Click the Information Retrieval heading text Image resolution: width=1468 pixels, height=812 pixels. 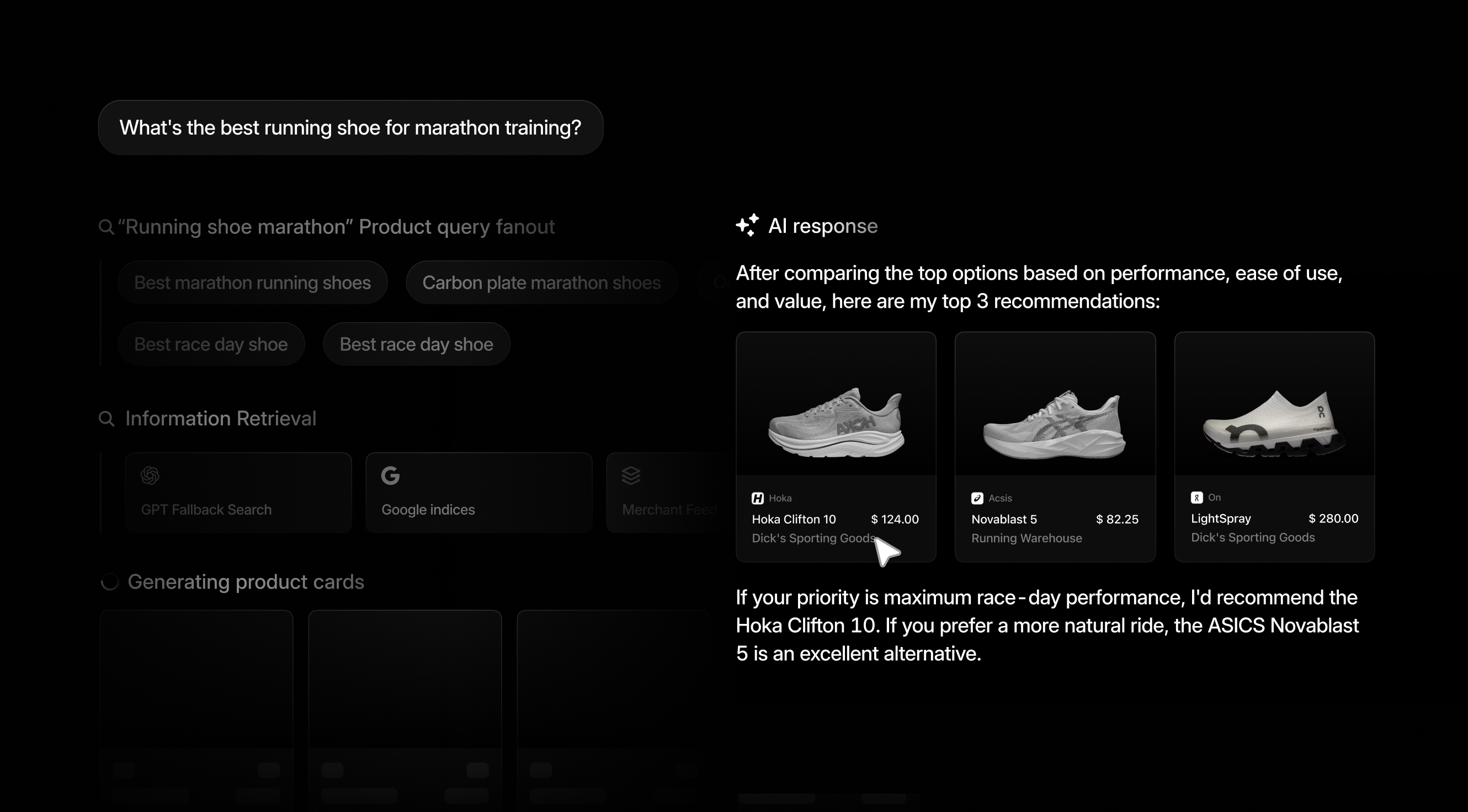point(221,419)
